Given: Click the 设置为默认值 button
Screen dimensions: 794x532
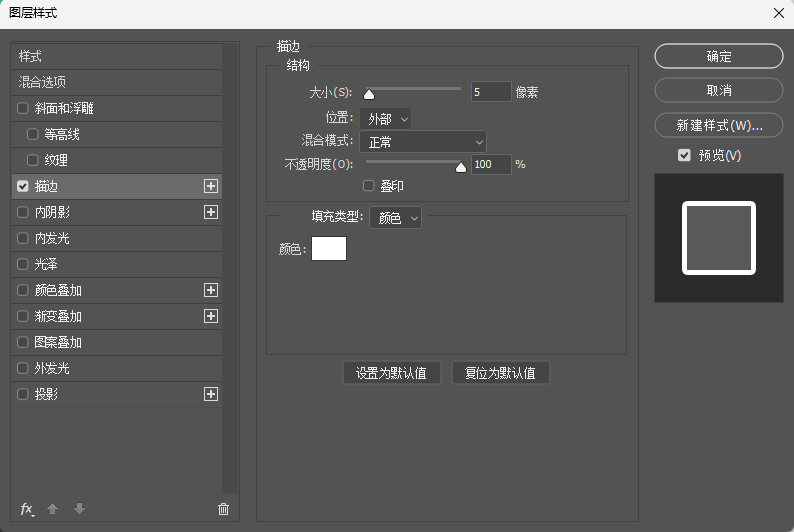Looking at the screenshot, I should [391, 373].
